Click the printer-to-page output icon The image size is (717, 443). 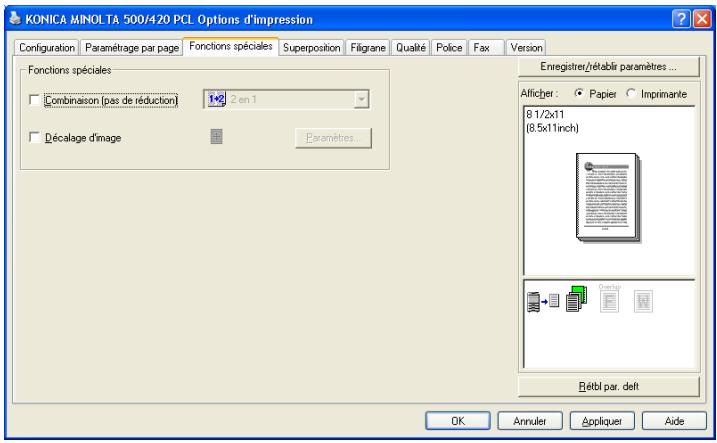tap(543, 301)
